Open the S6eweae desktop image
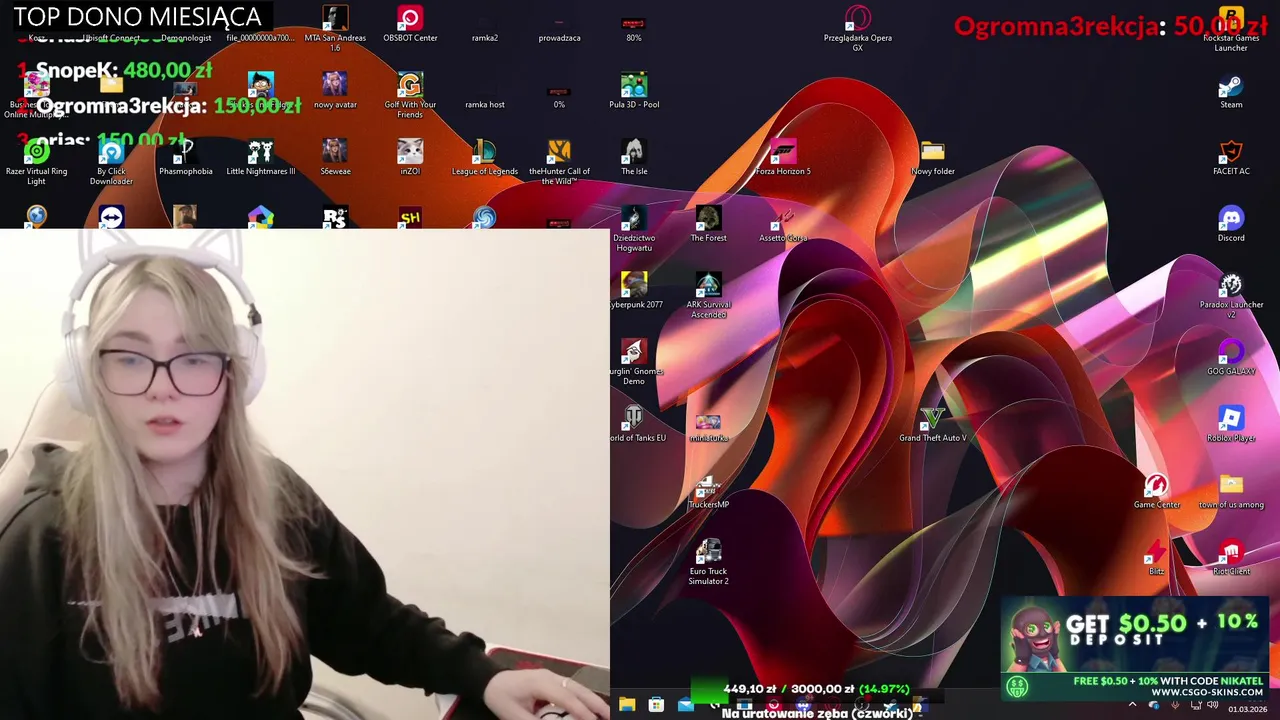This screenshot has width=1280, height=720. coord(335,158)
